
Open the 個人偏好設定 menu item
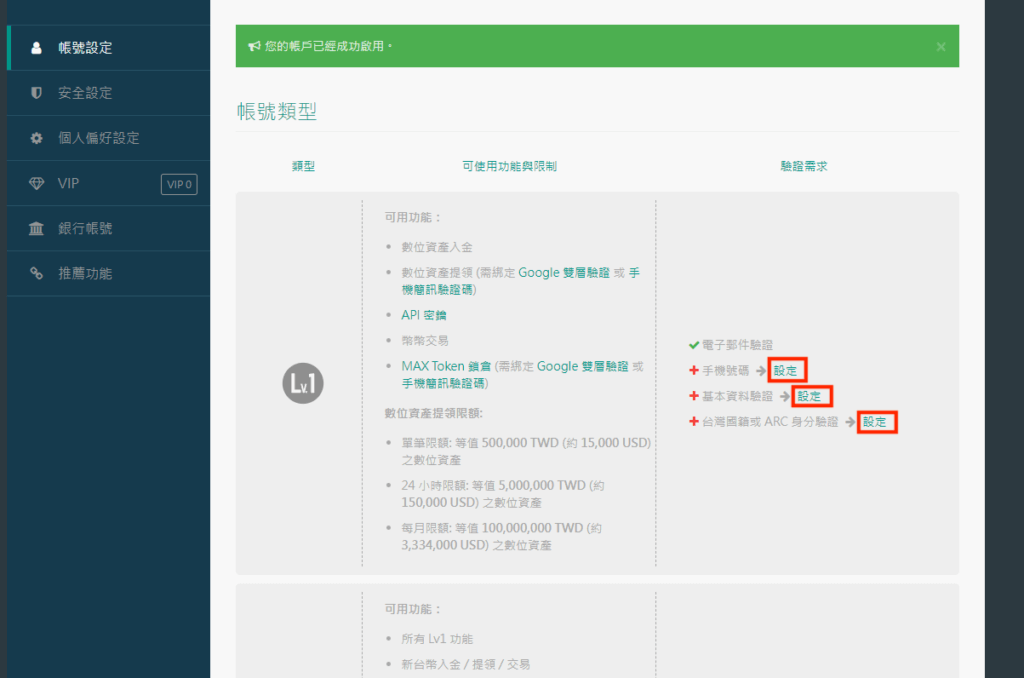[x=98, y=138]
